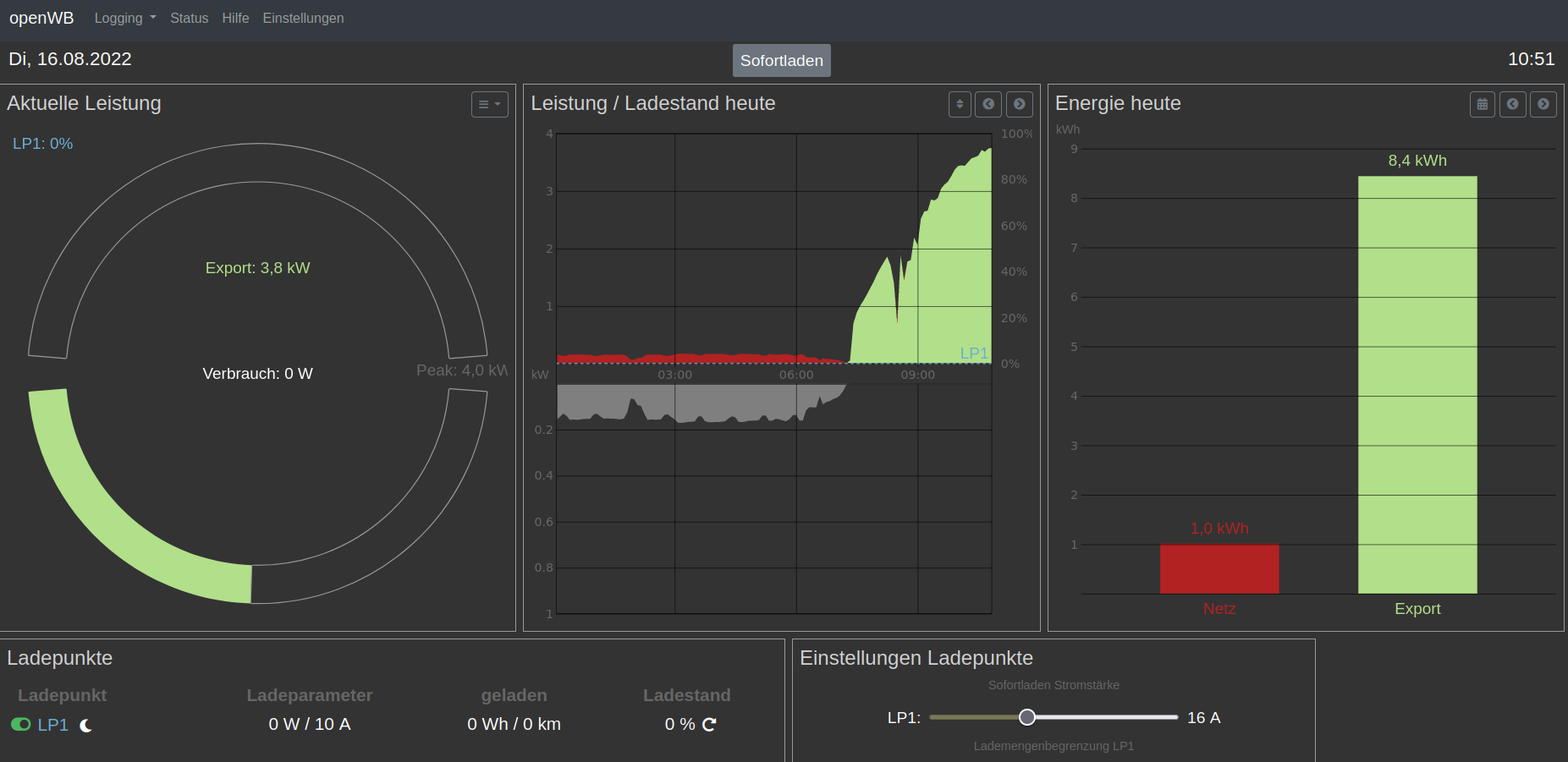Click the Sofortladen charge mode button

(x=781, y=61)
